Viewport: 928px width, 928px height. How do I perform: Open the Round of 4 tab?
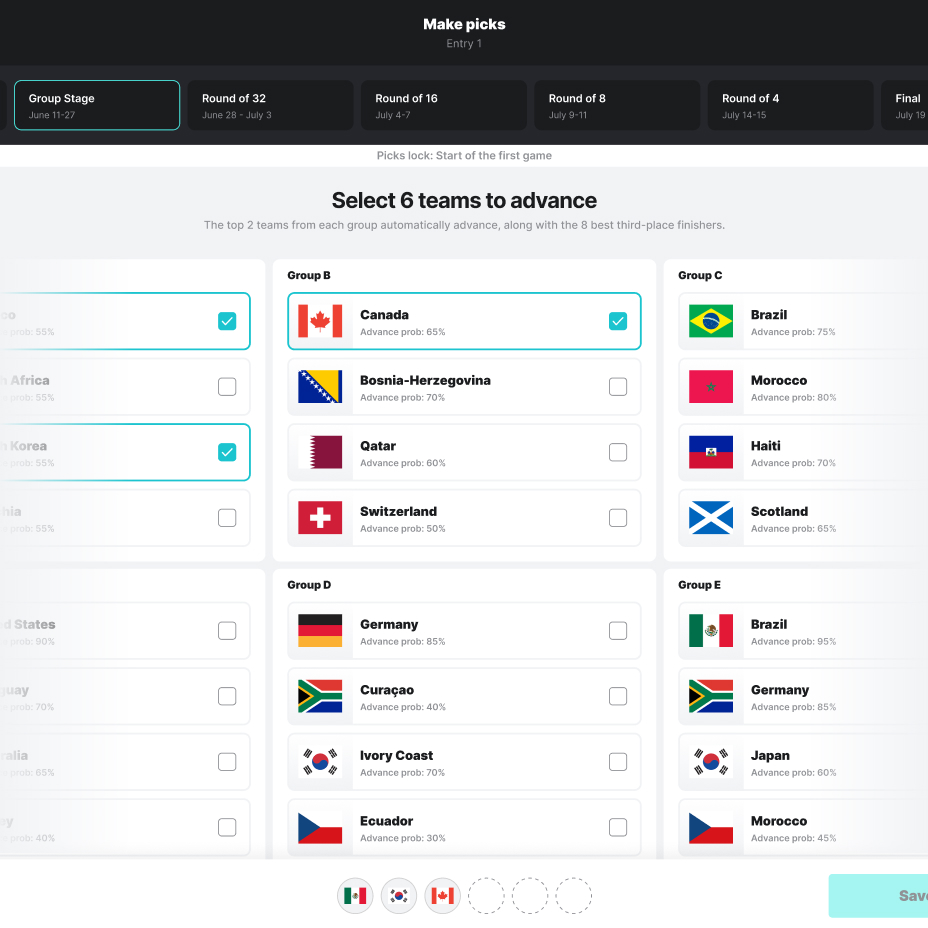[x=791, y=105]
